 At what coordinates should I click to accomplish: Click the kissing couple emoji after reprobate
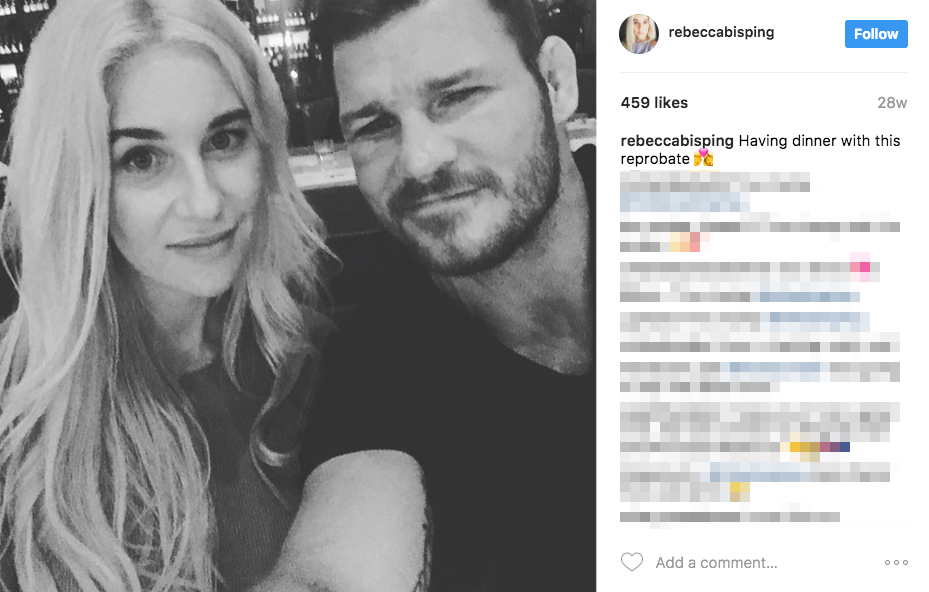pyautogui.click(x=703, y=158)
